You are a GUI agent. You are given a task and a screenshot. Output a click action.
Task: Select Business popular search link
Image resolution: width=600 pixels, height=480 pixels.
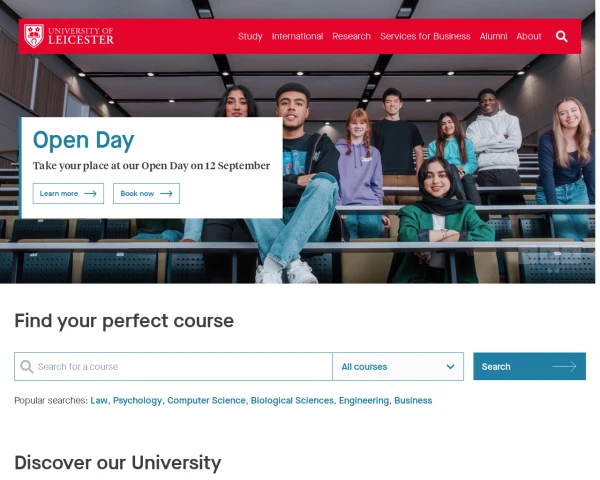[413, 400]
